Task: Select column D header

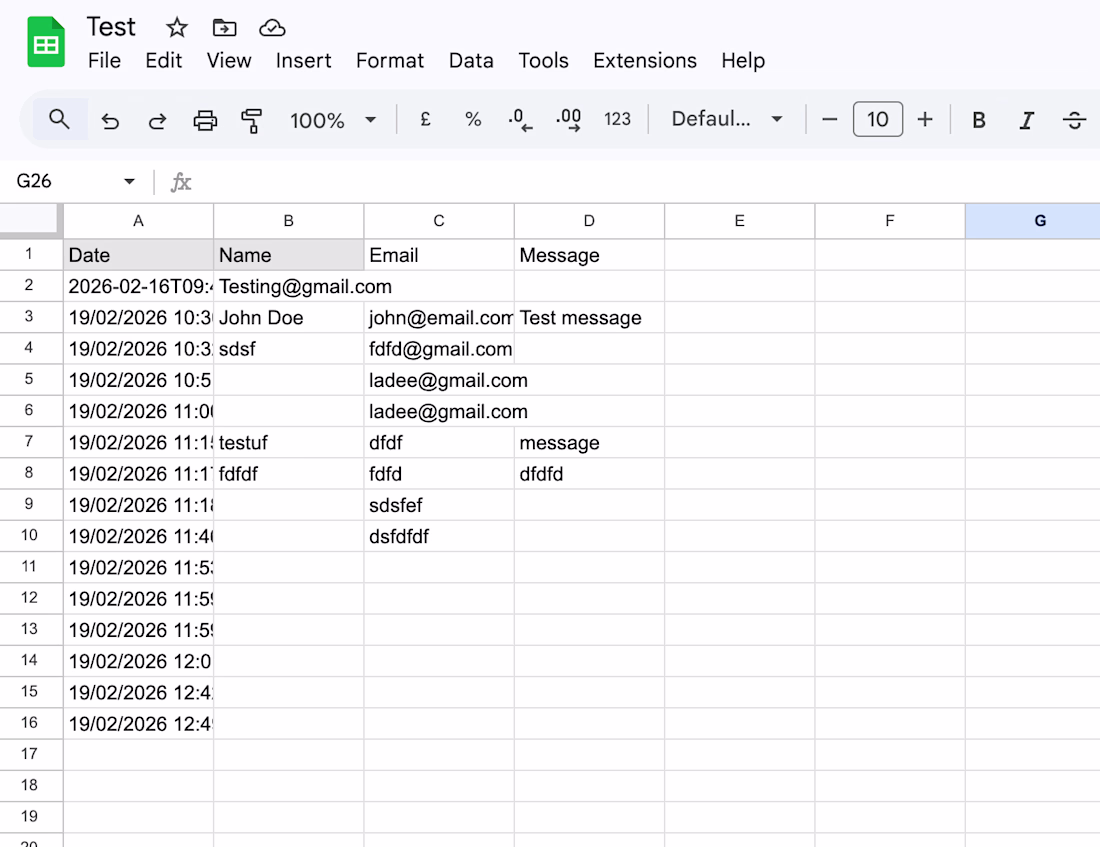Action: tap(589, 221)
